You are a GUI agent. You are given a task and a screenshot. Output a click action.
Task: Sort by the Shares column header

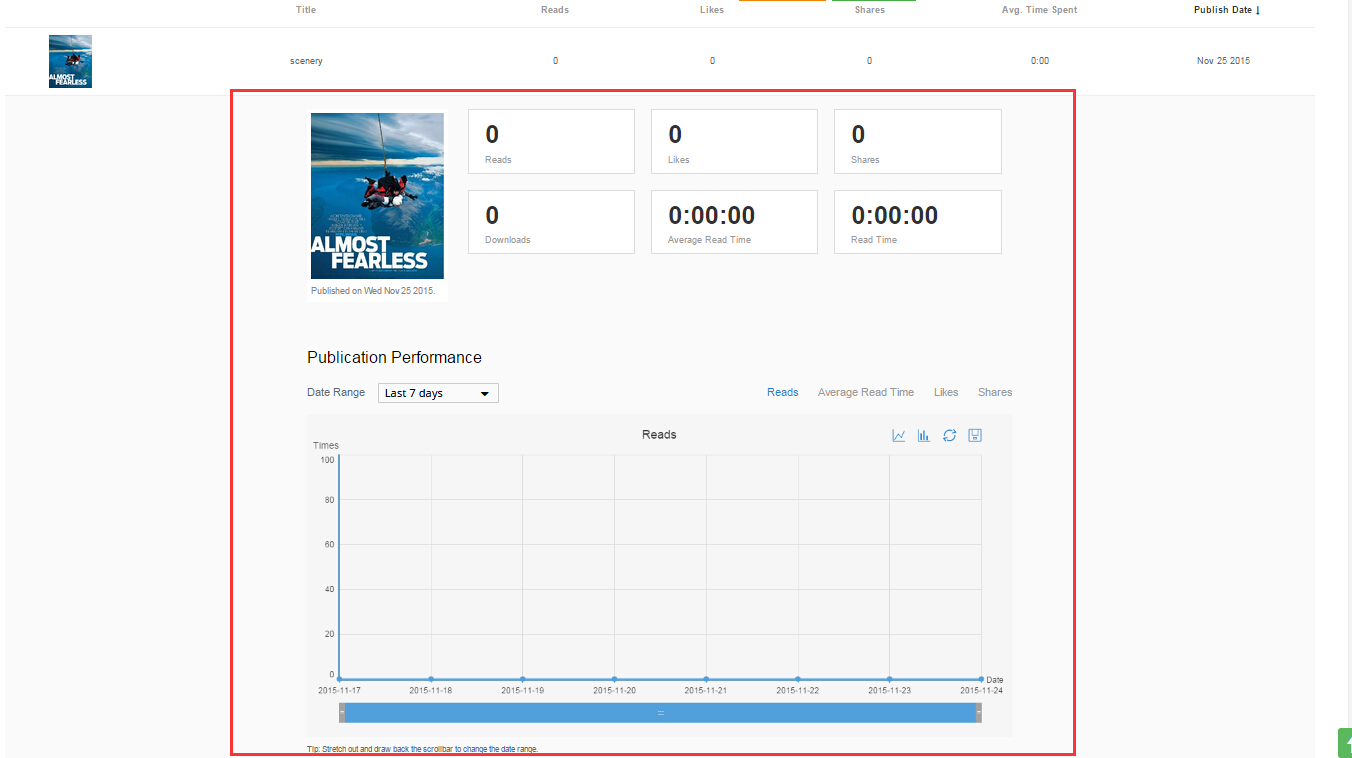870,10
